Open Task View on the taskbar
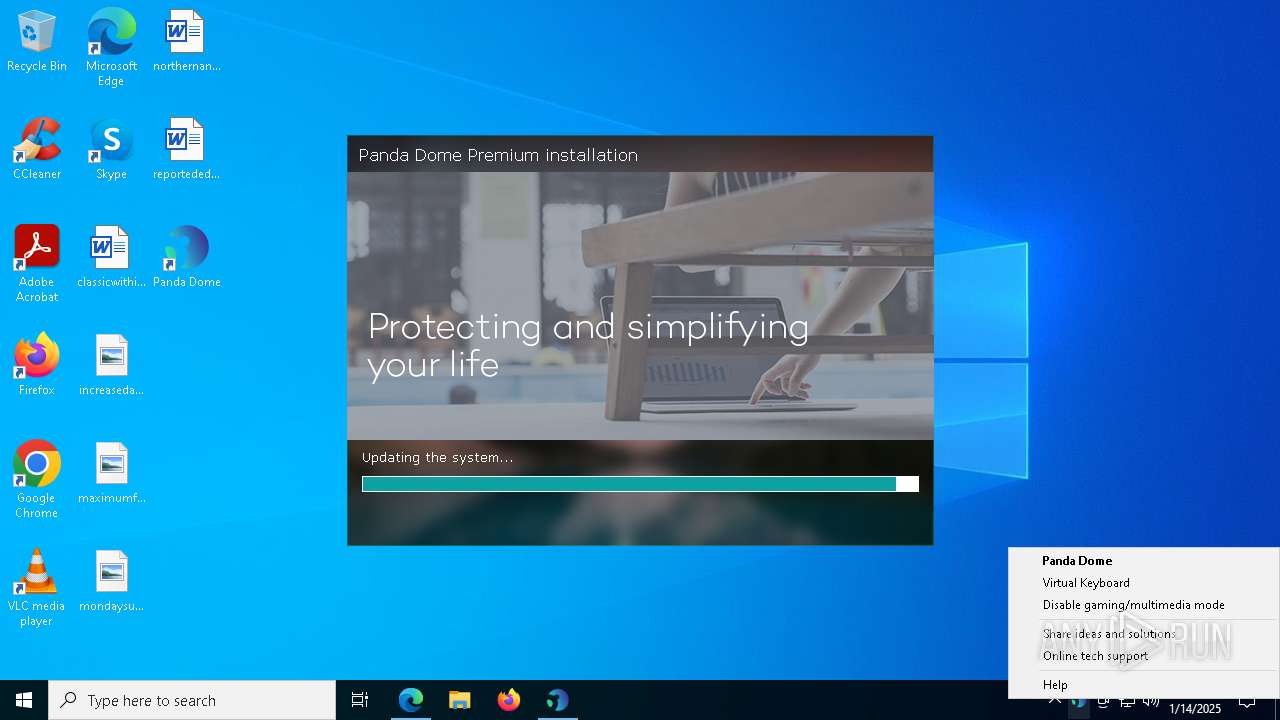 point(360,700)
